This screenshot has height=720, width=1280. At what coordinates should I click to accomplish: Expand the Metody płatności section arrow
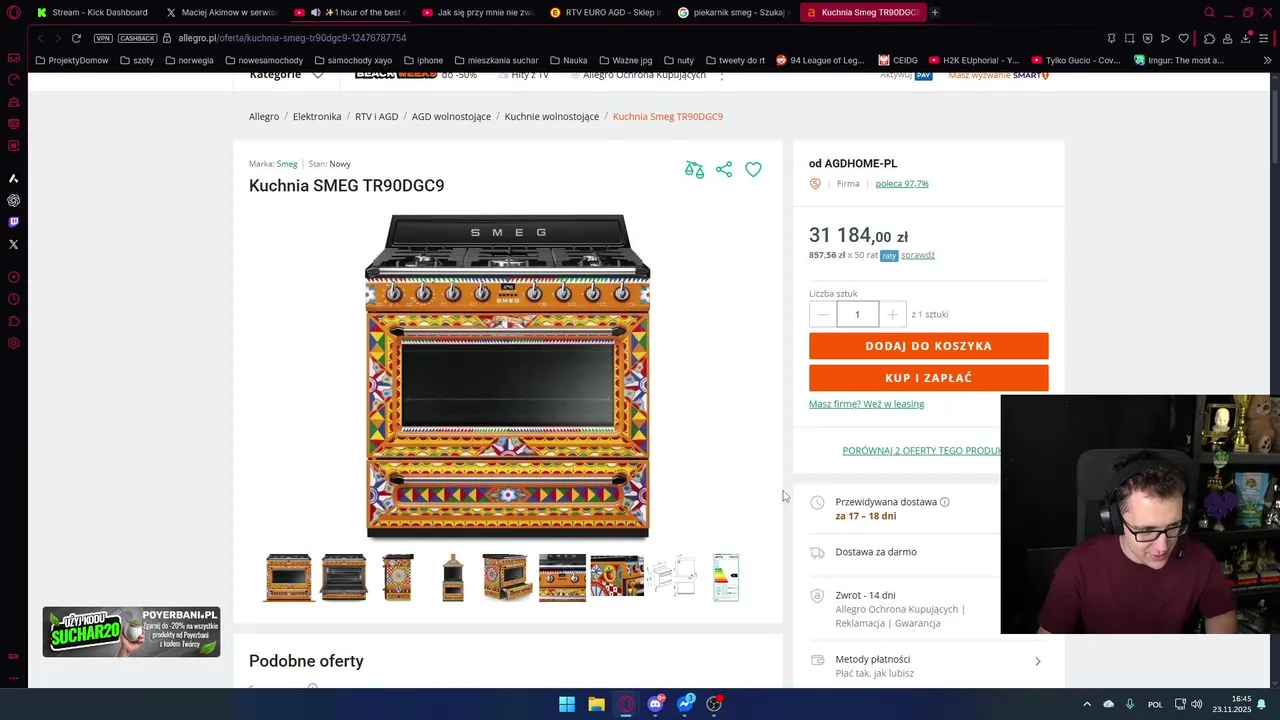click(x=1037, y=661)
